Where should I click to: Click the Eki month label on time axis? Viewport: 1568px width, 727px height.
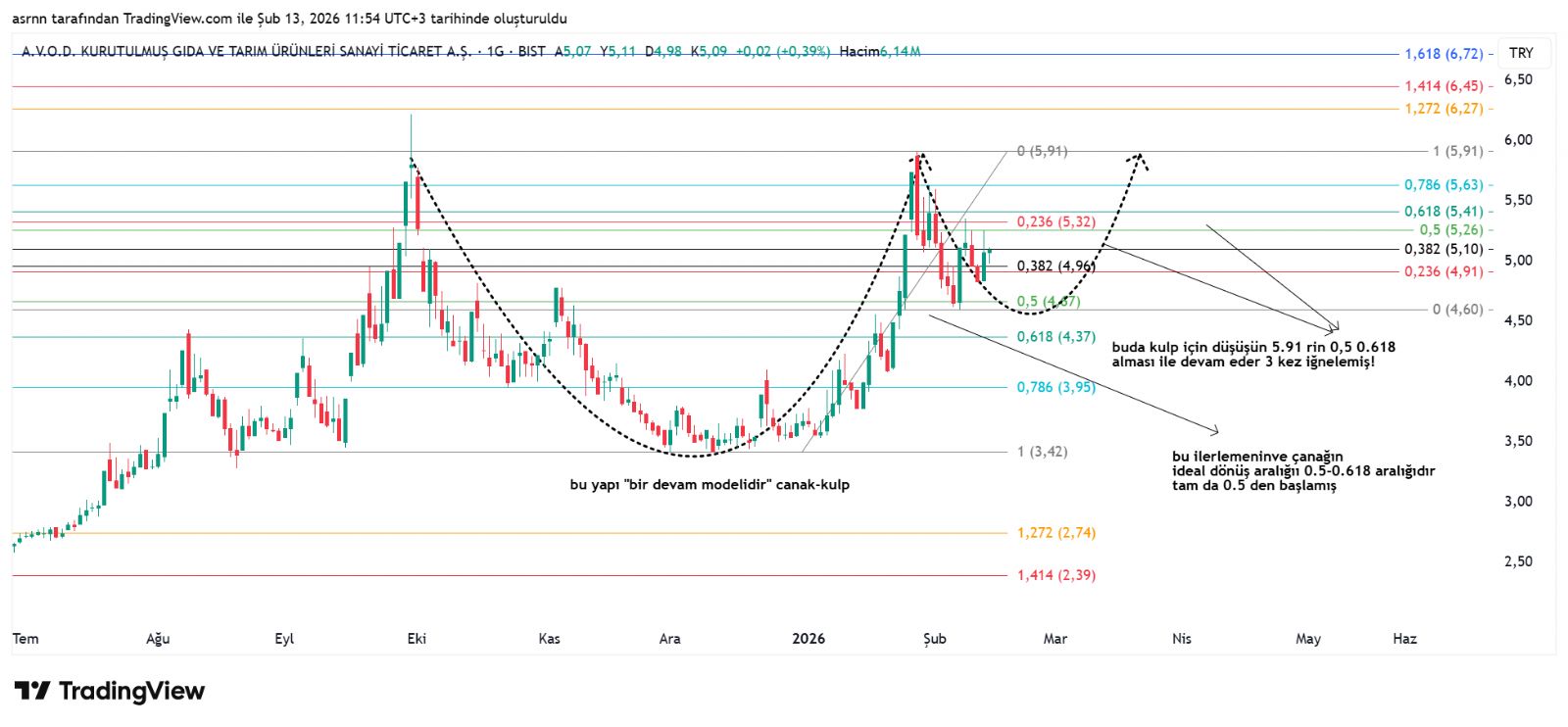(x=416, y=639)
